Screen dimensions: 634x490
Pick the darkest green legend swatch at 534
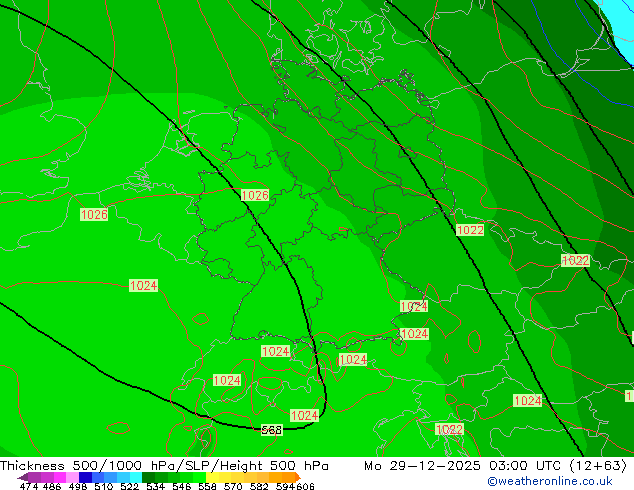click(148, 477)
